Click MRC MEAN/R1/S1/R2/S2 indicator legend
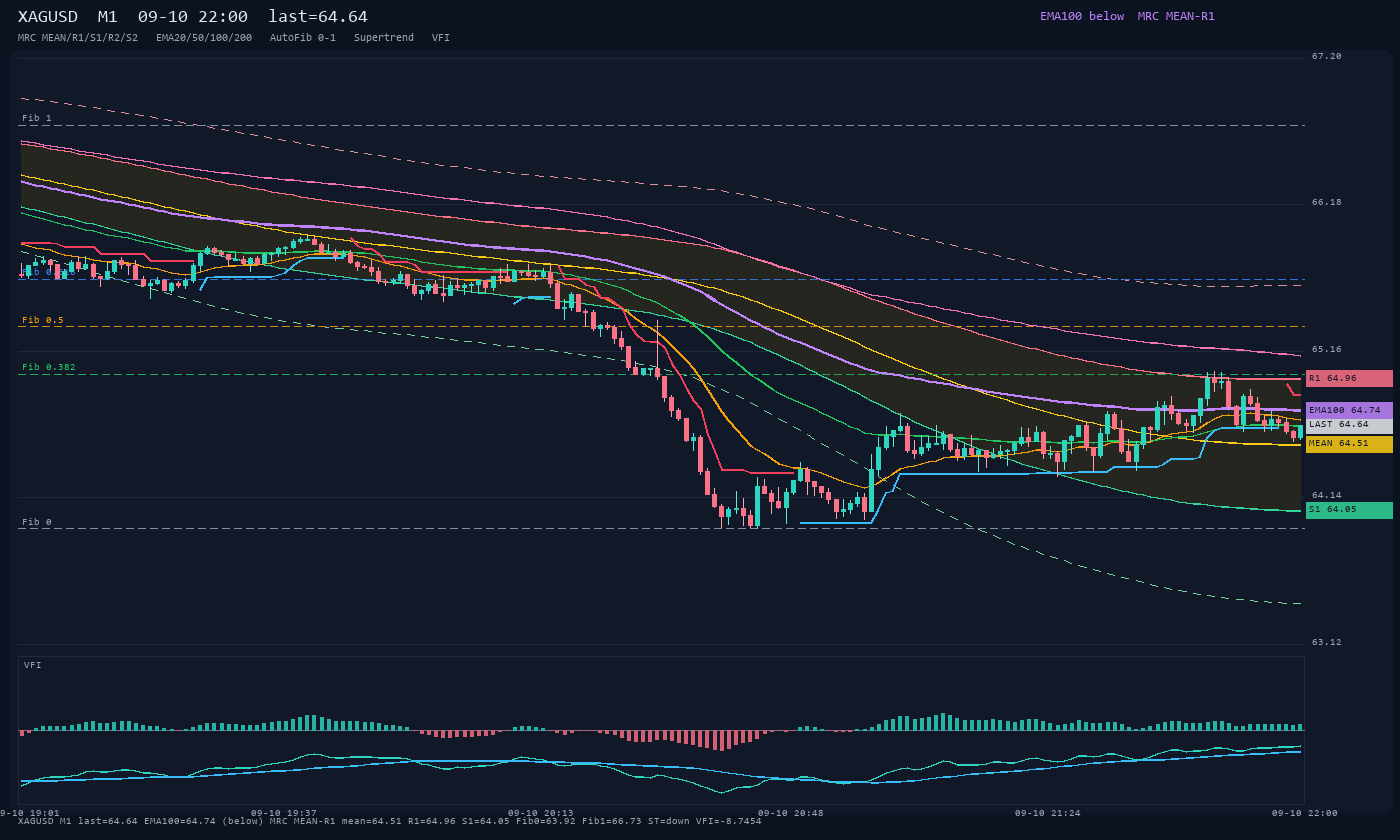The height and width of the screenshot is (840, 1400). [x=78, y=38]
